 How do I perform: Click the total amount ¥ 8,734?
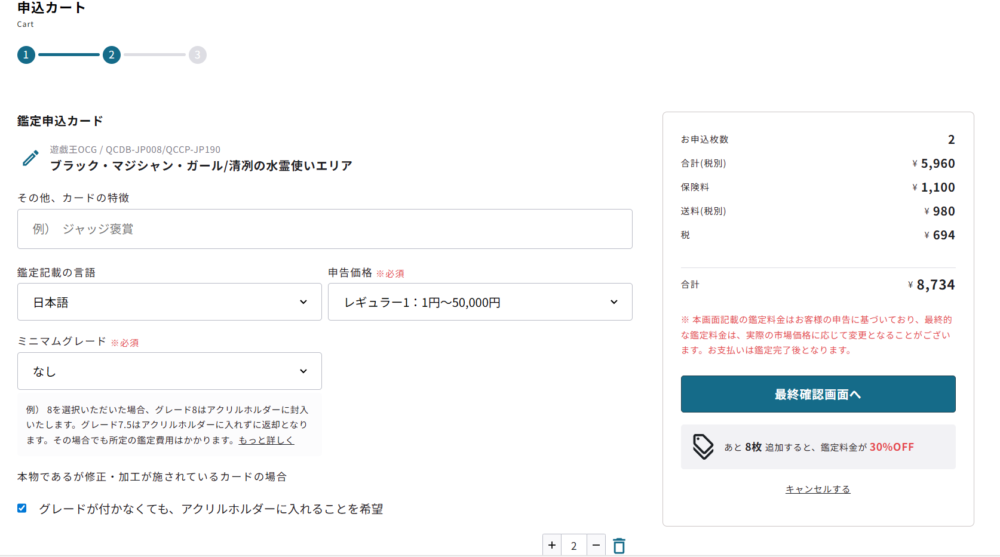[931, 285]
